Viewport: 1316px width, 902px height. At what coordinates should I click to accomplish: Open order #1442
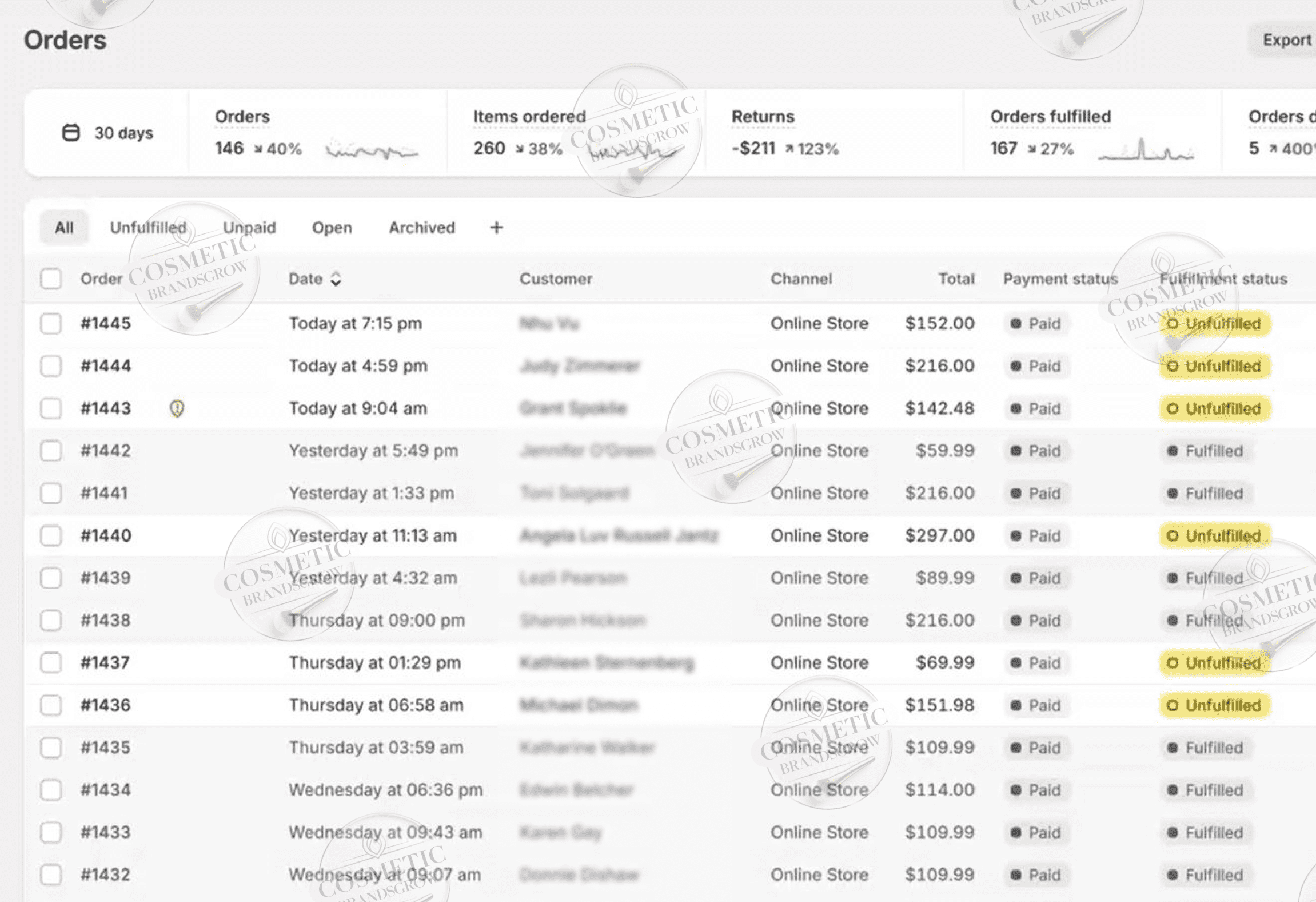[106, 451]
